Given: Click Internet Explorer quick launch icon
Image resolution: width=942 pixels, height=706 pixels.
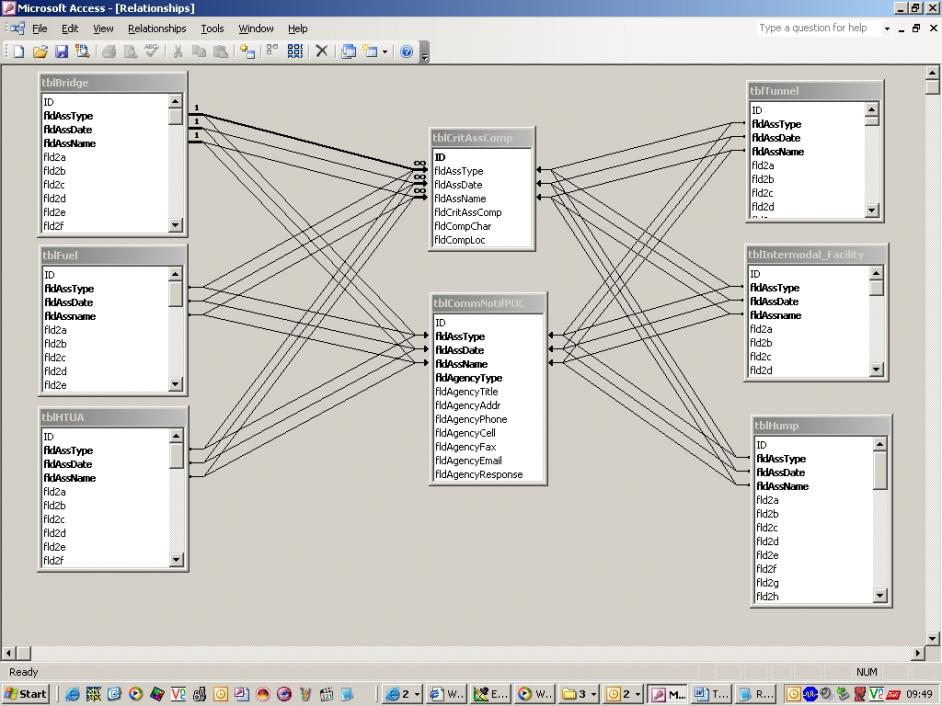Looking at the screenshot, I should (73, 694).
